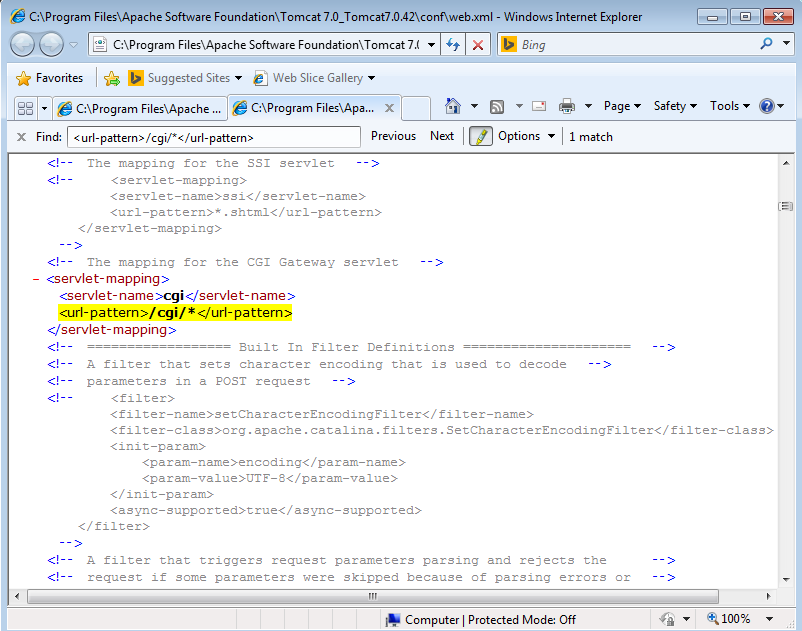The image size is (802, 631).
Task: Open Web Slice Gallery link
Action: [314, 78]
